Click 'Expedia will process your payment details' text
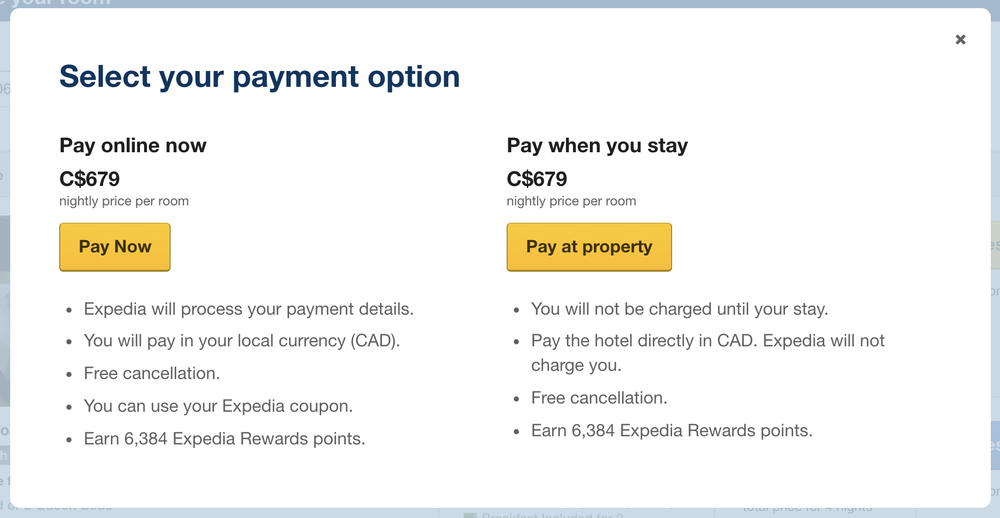The image size is (1000, 518). pos(248,309)
